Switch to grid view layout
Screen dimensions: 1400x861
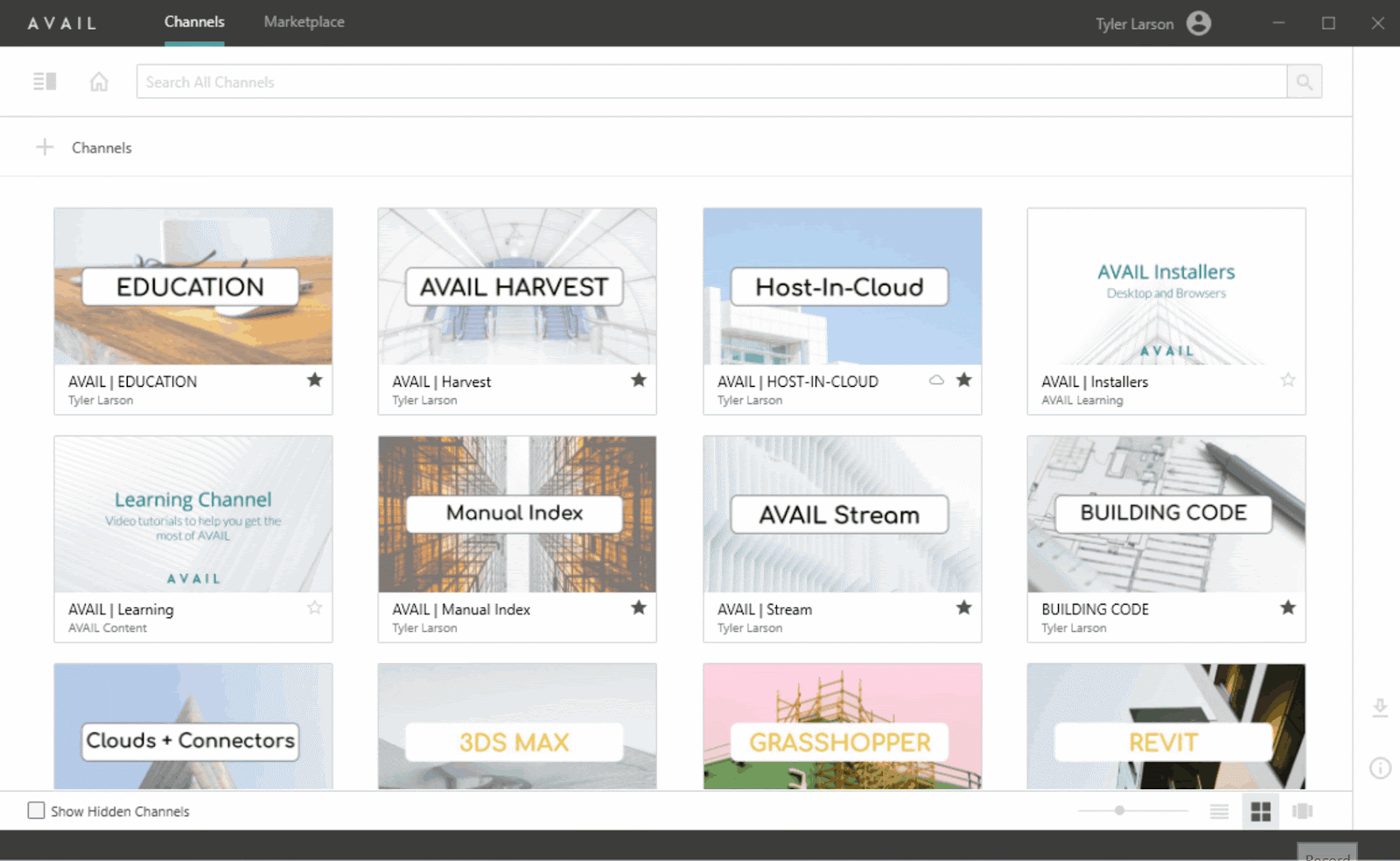coord(1261,811)
